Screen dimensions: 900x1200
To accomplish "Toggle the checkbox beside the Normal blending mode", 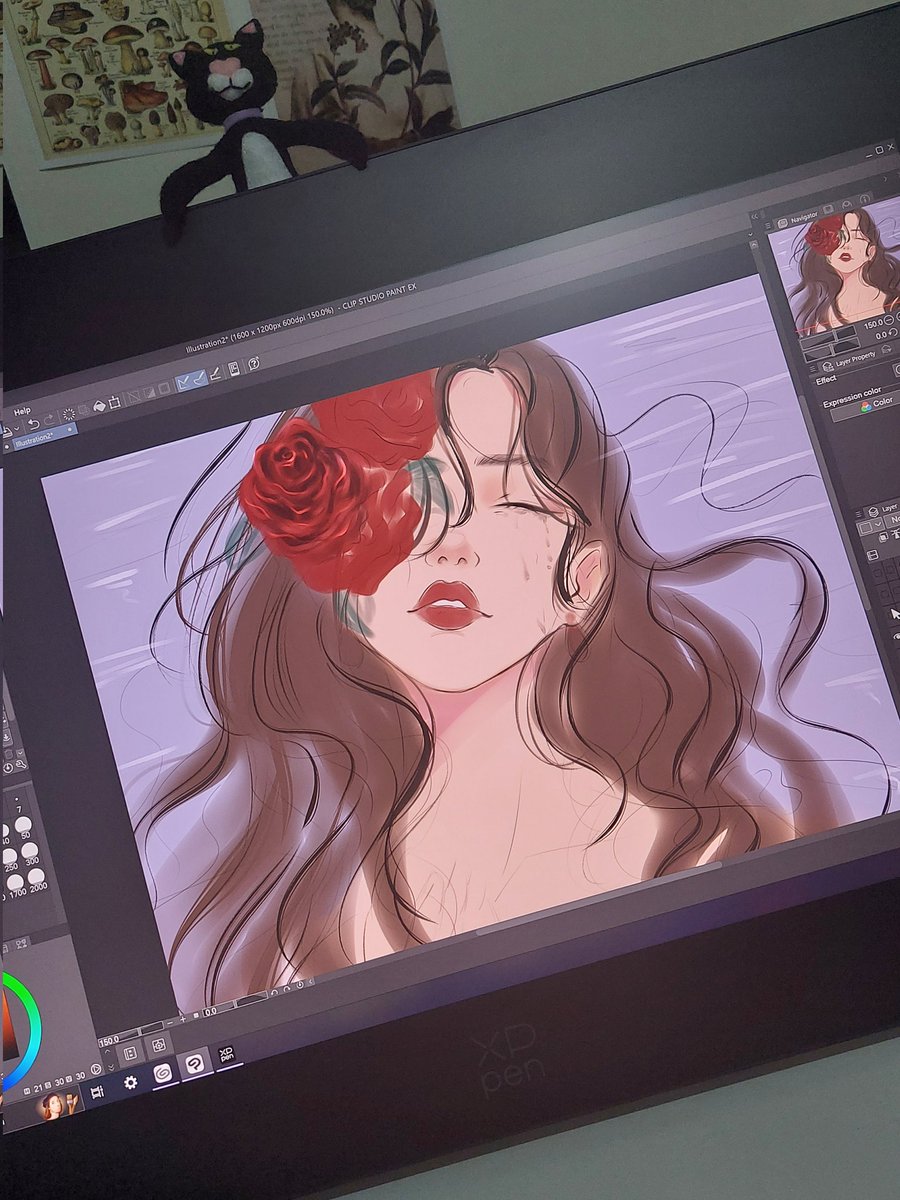I will point(864,527).
